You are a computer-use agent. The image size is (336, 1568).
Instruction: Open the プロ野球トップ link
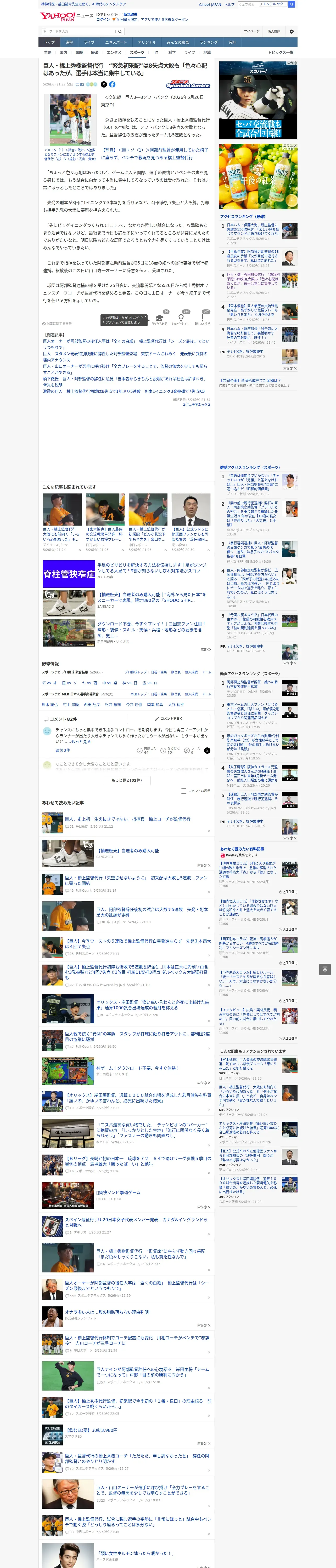point(135,673)
